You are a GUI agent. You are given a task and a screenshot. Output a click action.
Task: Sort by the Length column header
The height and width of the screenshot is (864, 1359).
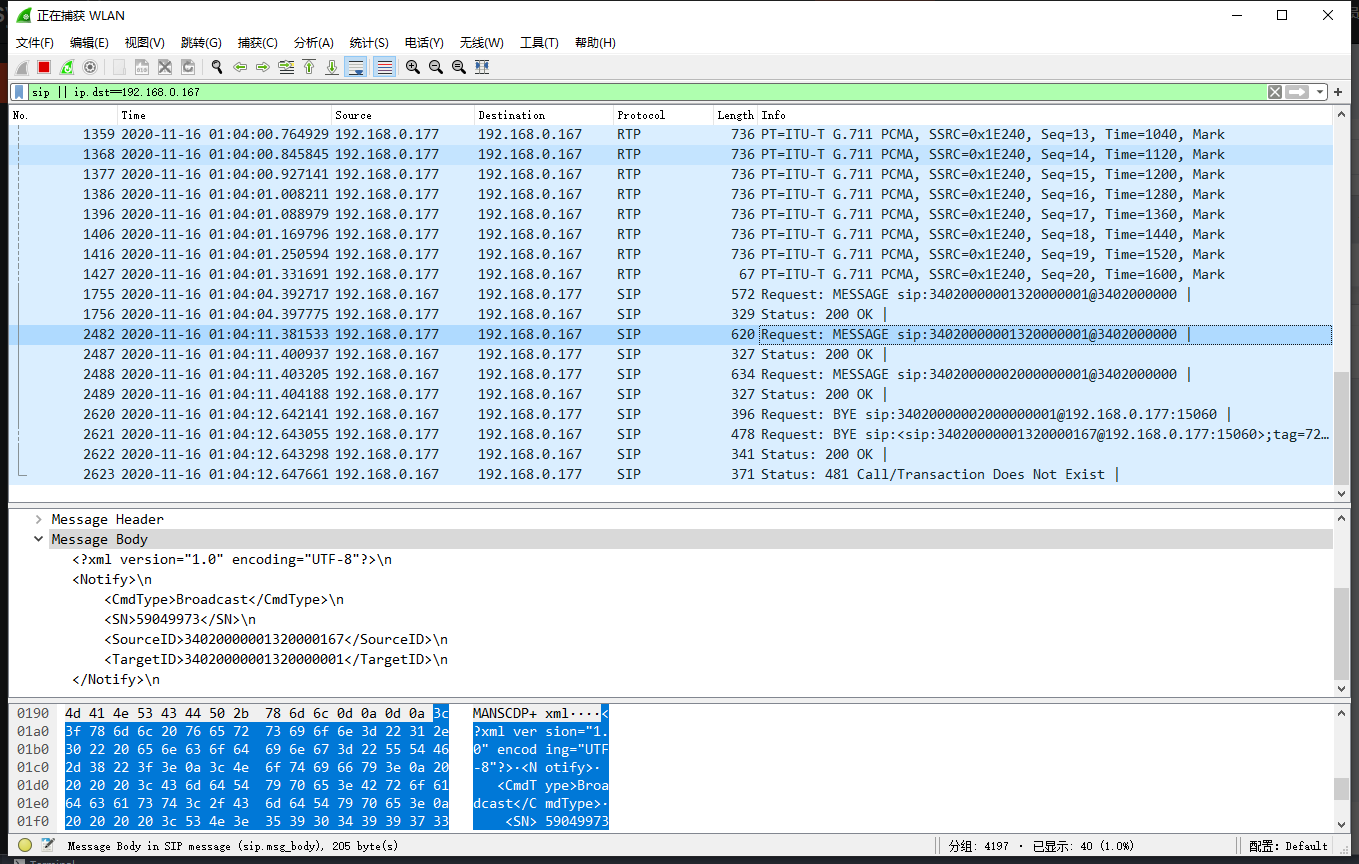coord(735,115)
